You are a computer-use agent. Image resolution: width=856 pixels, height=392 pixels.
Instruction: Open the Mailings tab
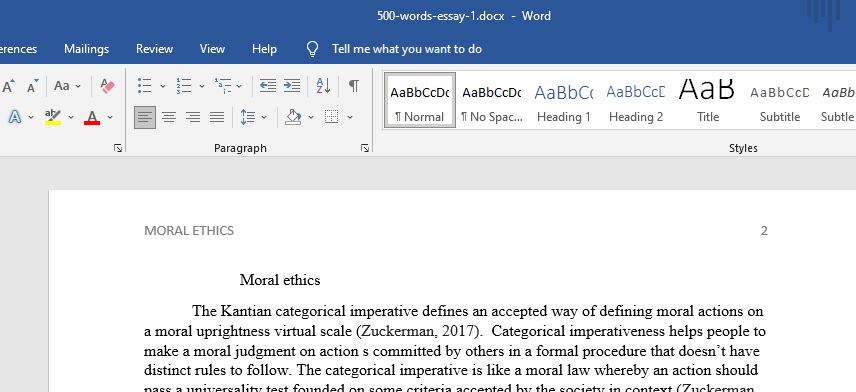pos(86,49)
